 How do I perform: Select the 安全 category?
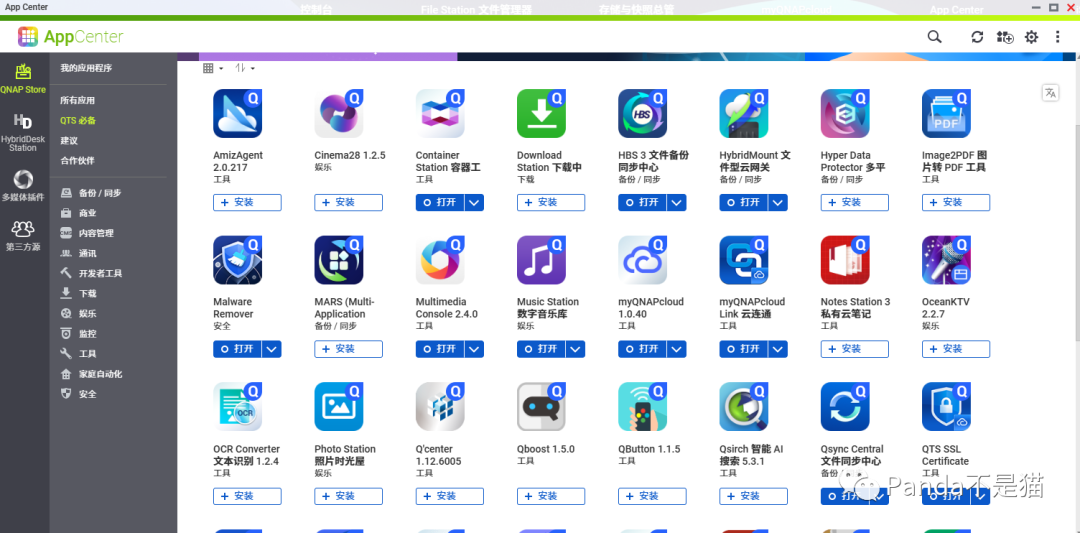coord(79,394)
